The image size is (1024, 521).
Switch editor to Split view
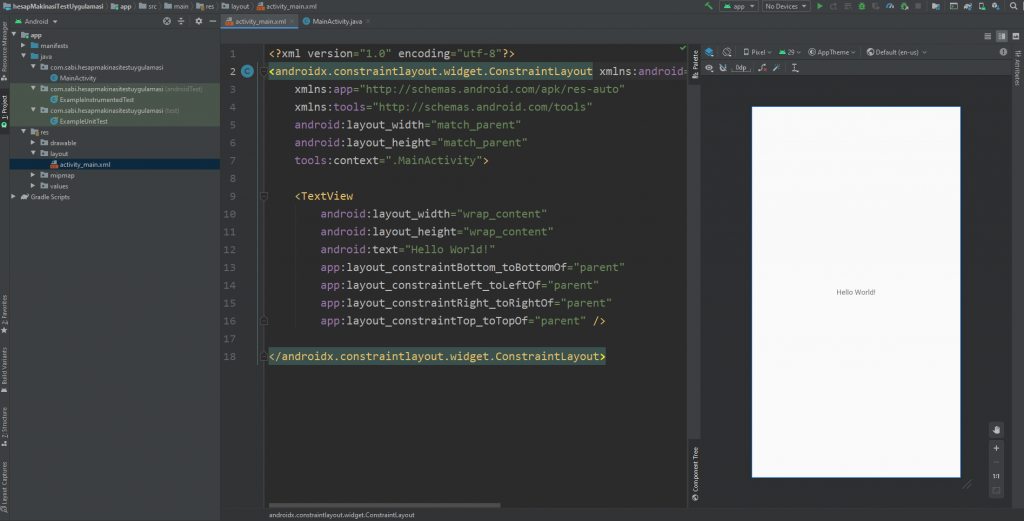click(1002, 36)
